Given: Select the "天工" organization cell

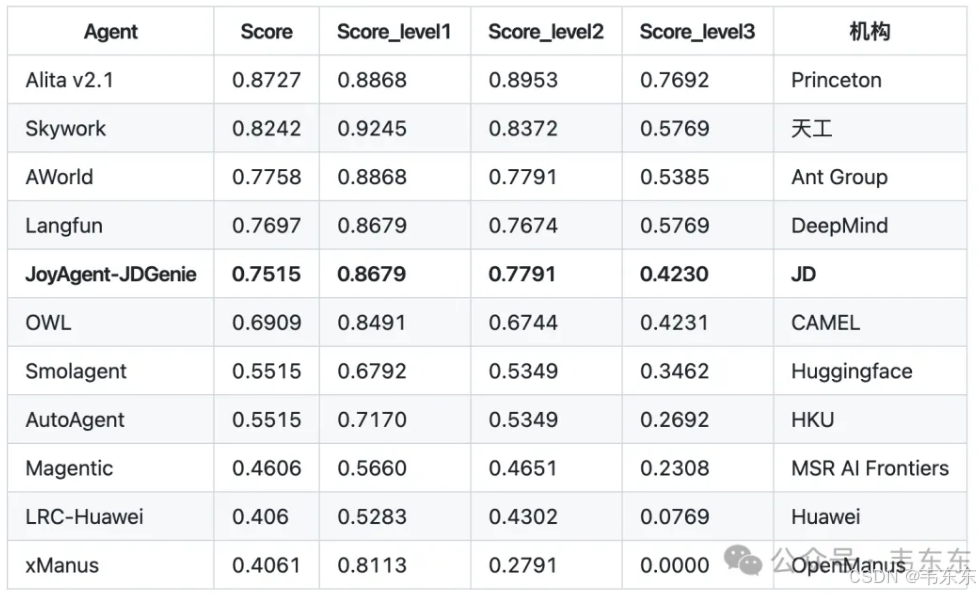Looking at the screenshot, I should (x=811, y=129).
